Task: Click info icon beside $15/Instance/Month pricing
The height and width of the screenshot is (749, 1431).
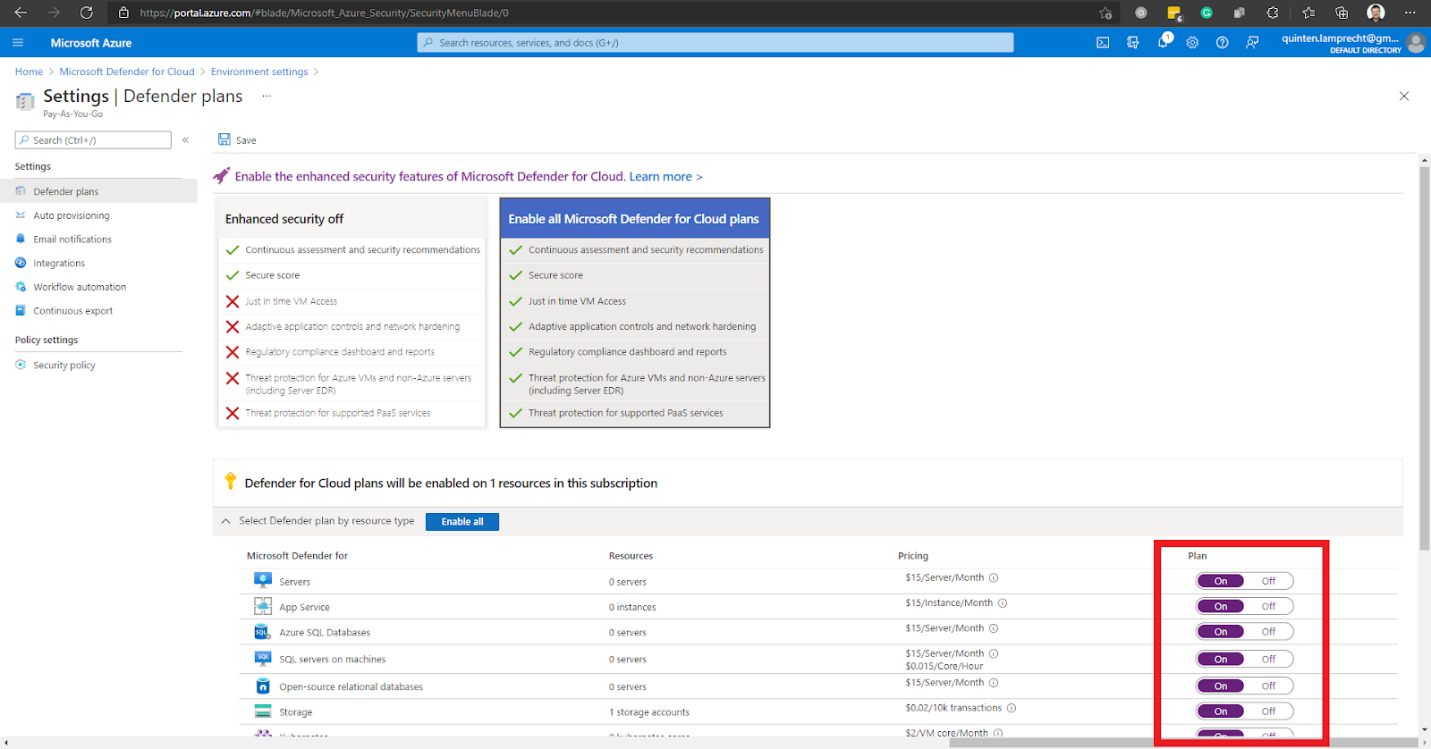Action: (x=1002, y=603)
